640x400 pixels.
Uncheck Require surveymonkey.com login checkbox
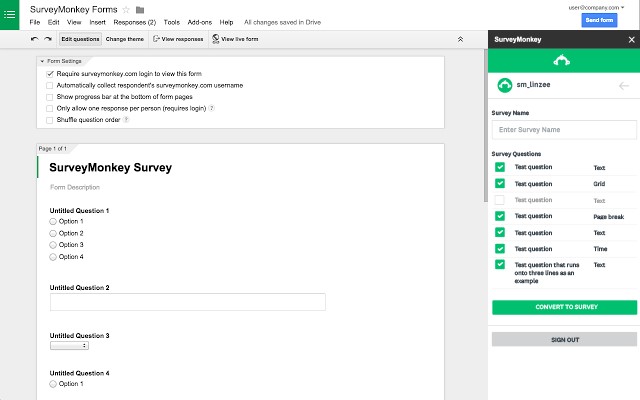[x=50, y=74]
